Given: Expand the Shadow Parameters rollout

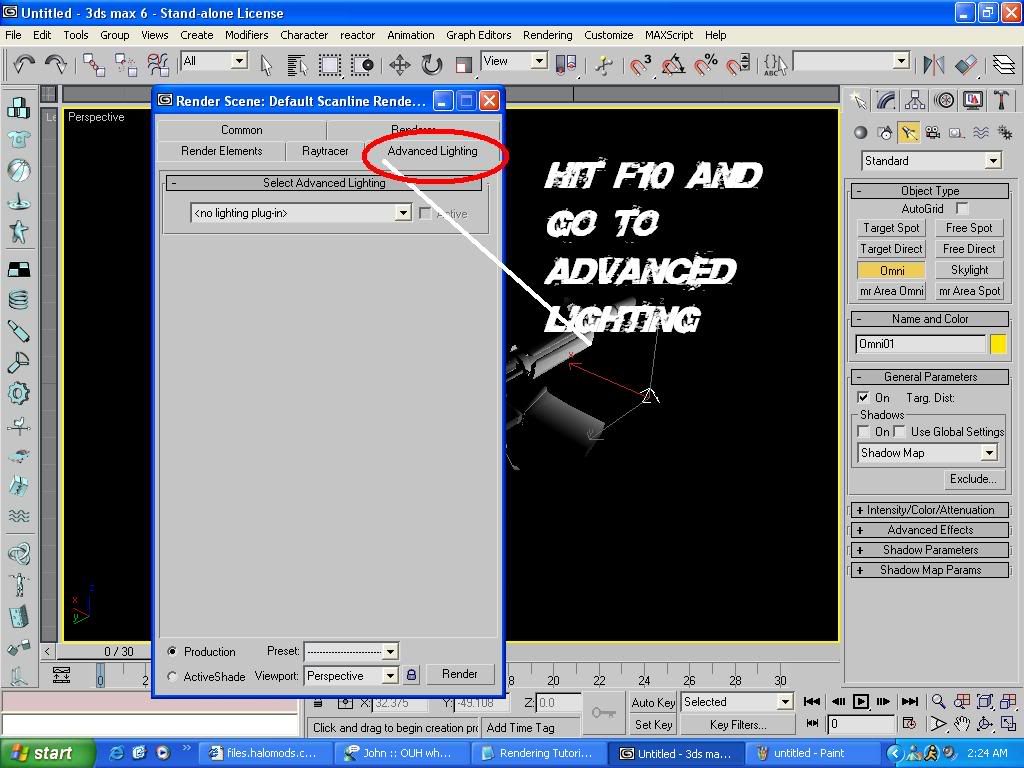Looking at the screenshot, I should (930, 550).
